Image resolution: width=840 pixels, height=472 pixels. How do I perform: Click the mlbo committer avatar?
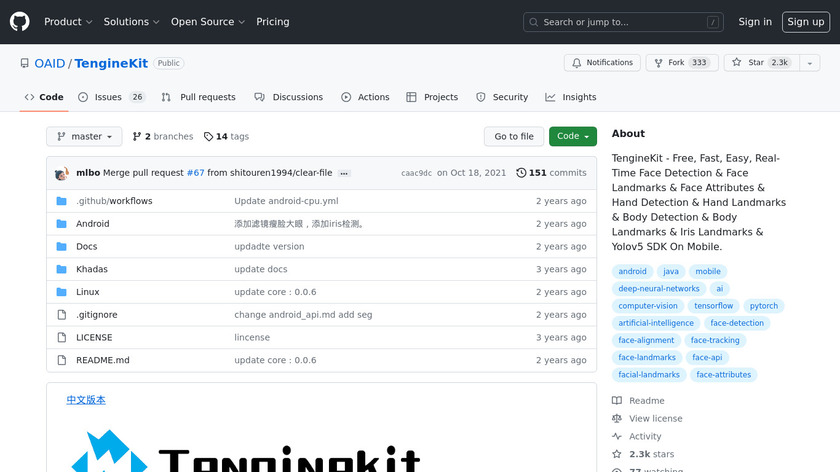click(x=62, y=173)
